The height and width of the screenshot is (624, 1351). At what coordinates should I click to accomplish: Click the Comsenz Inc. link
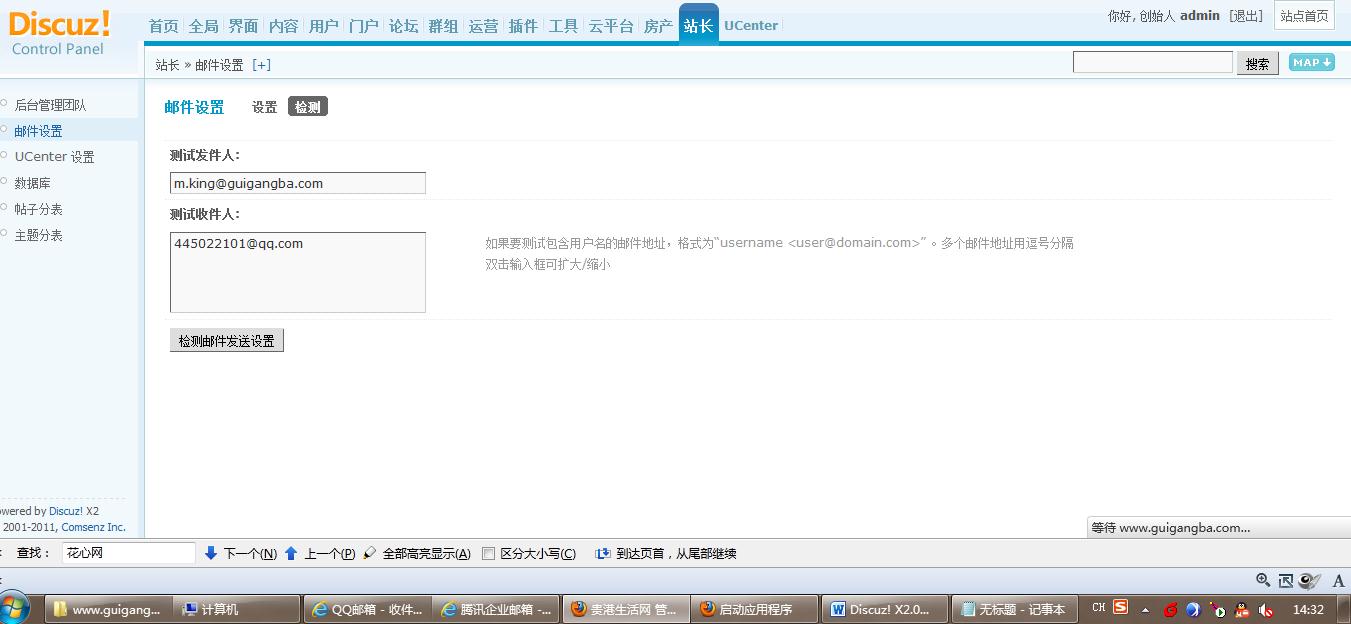pyautogui.click(x=94, y=527)
